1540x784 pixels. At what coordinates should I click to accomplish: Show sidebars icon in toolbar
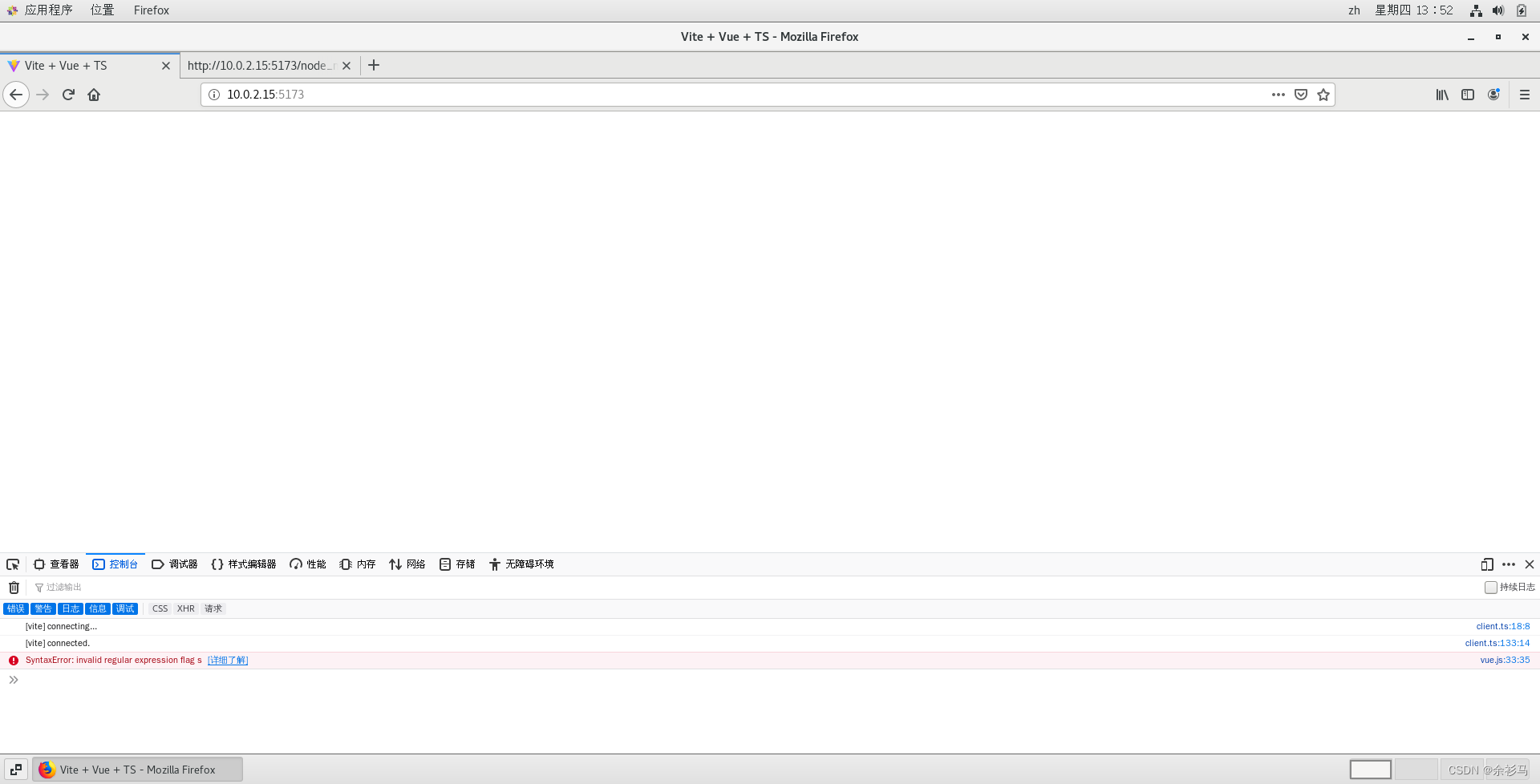coord(1468,95)
